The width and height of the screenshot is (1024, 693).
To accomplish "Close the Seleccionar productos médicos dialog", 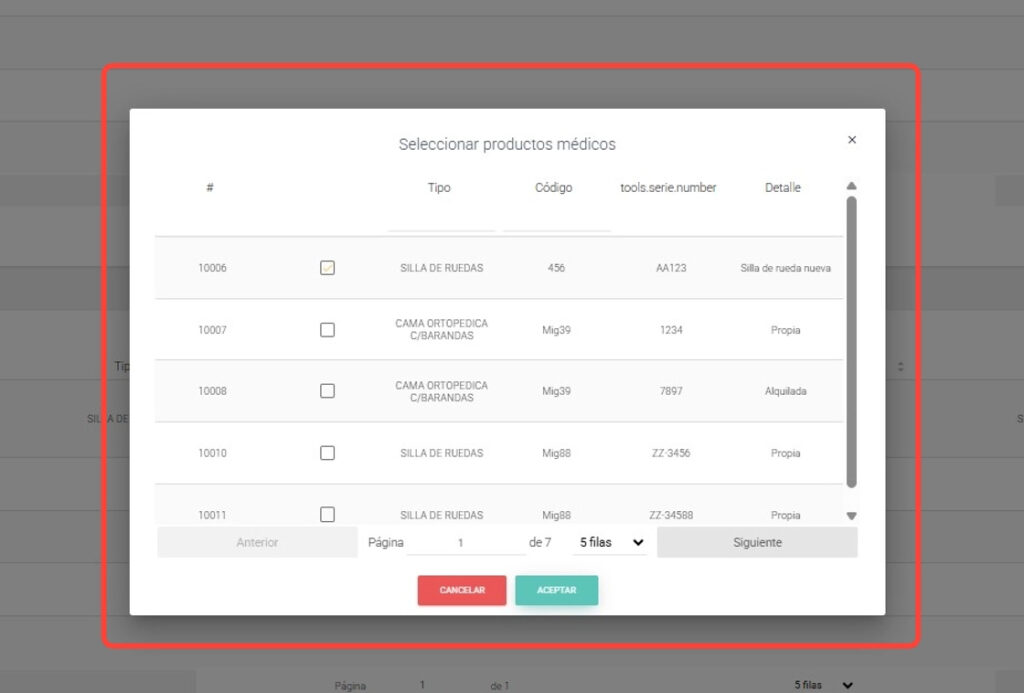I will point(852,140).
